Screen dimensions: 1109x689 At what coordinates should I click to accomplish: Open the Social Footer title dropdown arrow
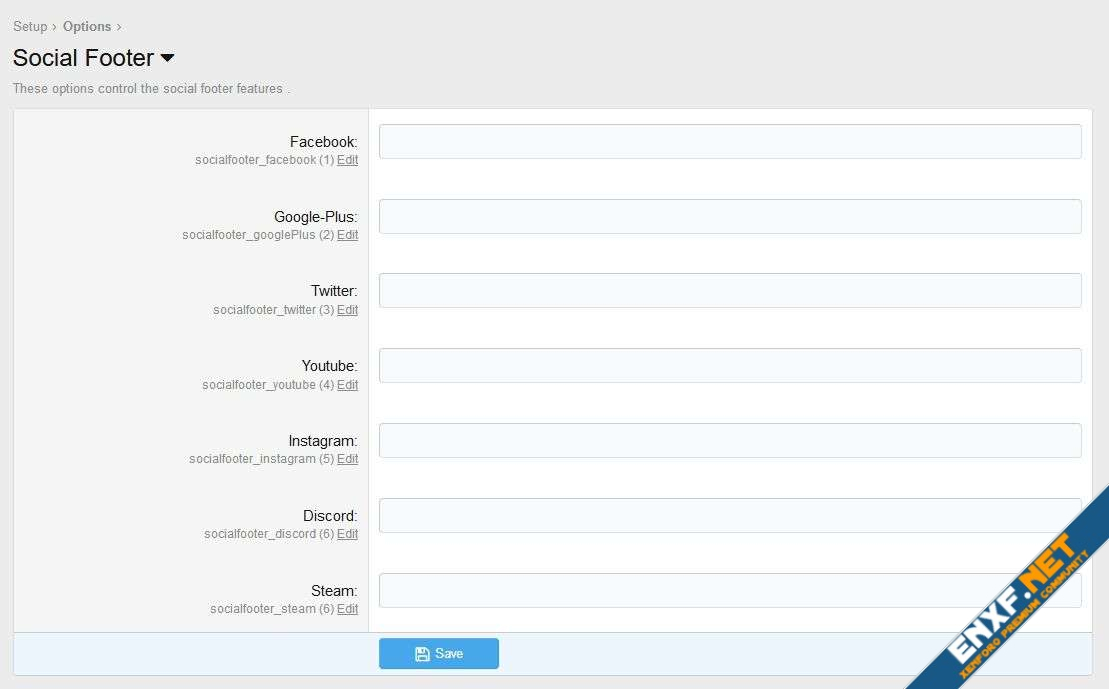point(167,58)
